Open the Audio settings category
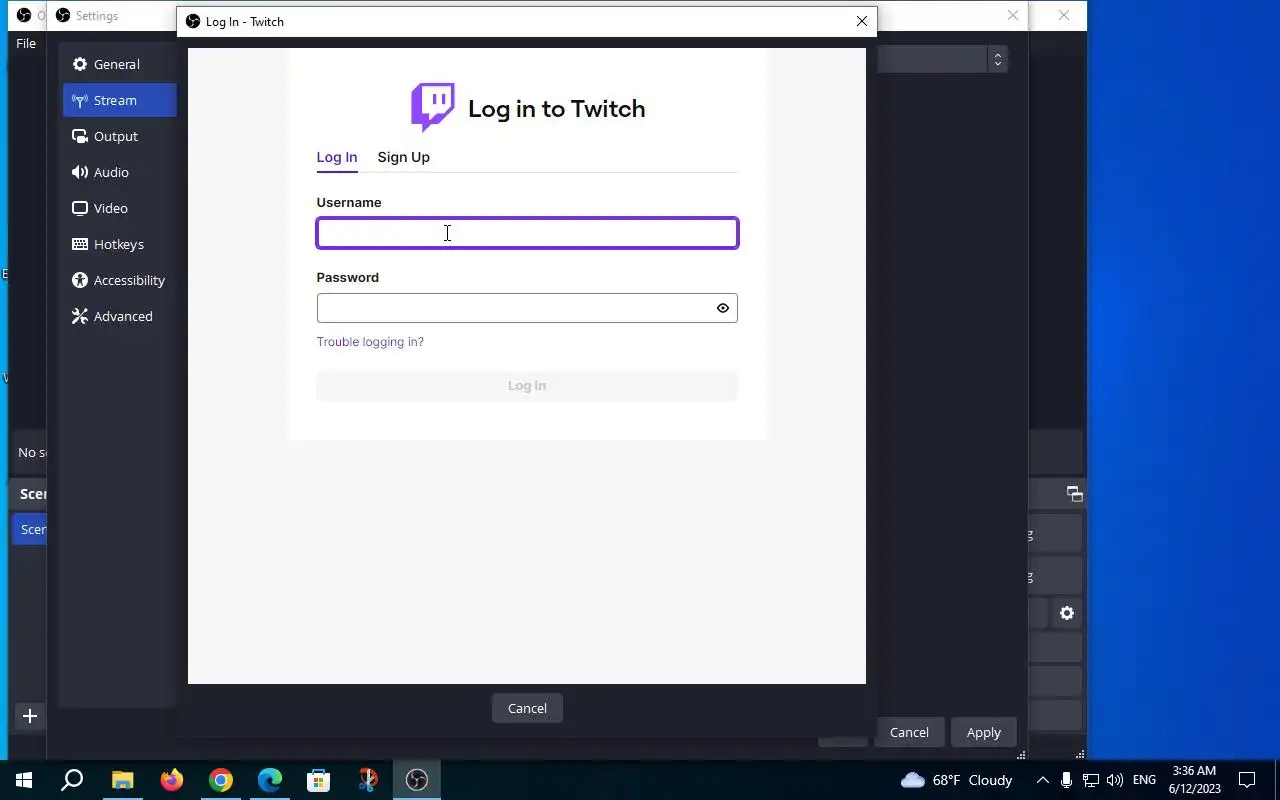Screen dimensions: 1280x800 click(x=119, y=172)
